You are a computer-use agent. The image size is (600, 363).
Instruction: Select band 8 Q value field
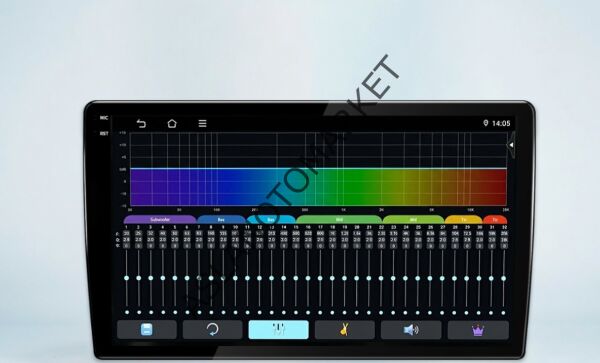[211, 239]
